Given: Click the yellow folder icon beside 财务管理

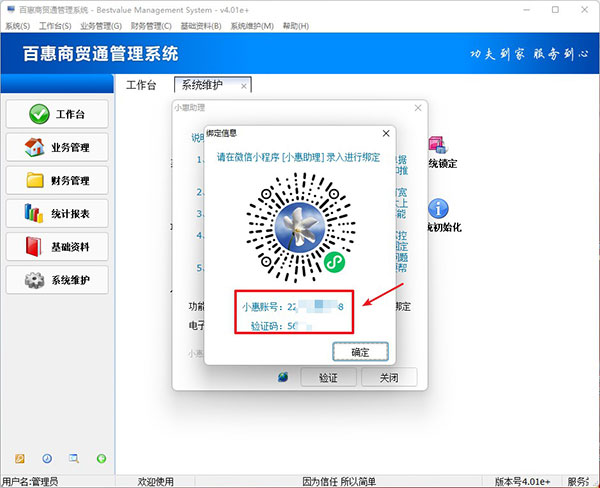Looking at the screenshot, I should [x=35, y=180].
